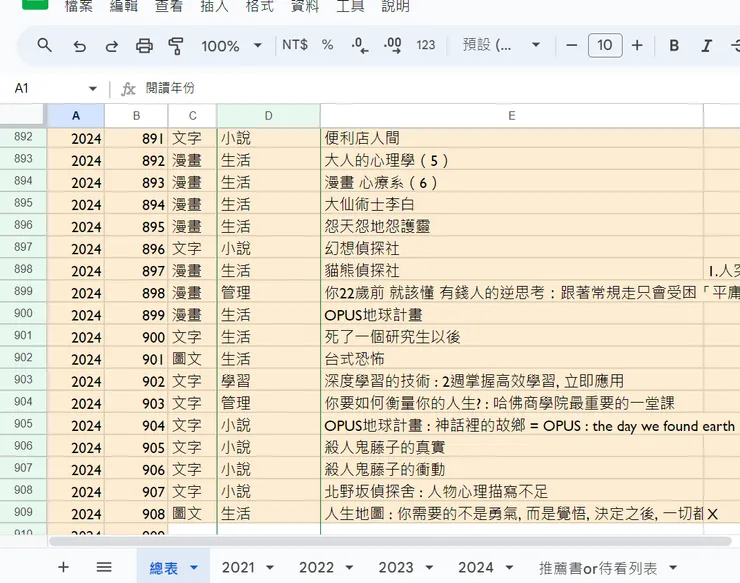Print the spreadsheet
Viewport: 740px width, 583px height.
tap(144, 46)
